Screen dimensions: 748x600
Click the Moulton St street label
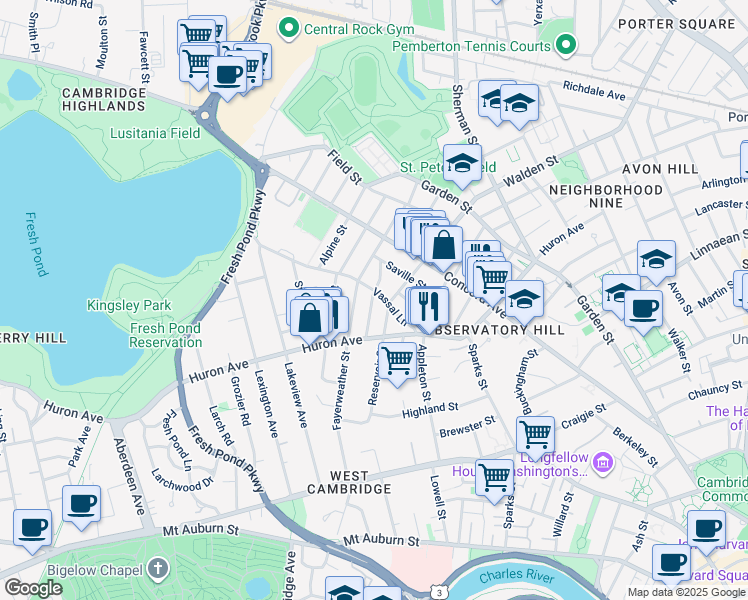tap(103, 42)
